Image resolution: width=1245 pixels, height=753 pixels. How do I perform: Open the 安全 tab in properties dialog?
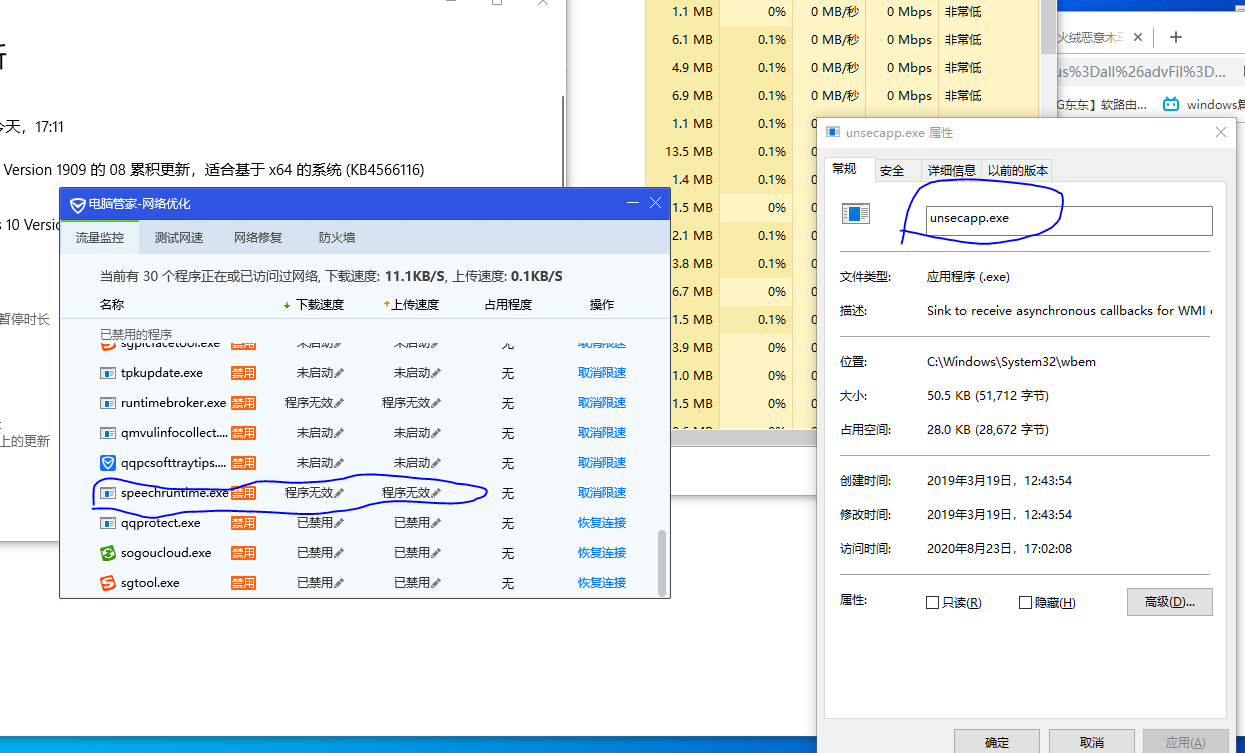[x=892, y=171]
